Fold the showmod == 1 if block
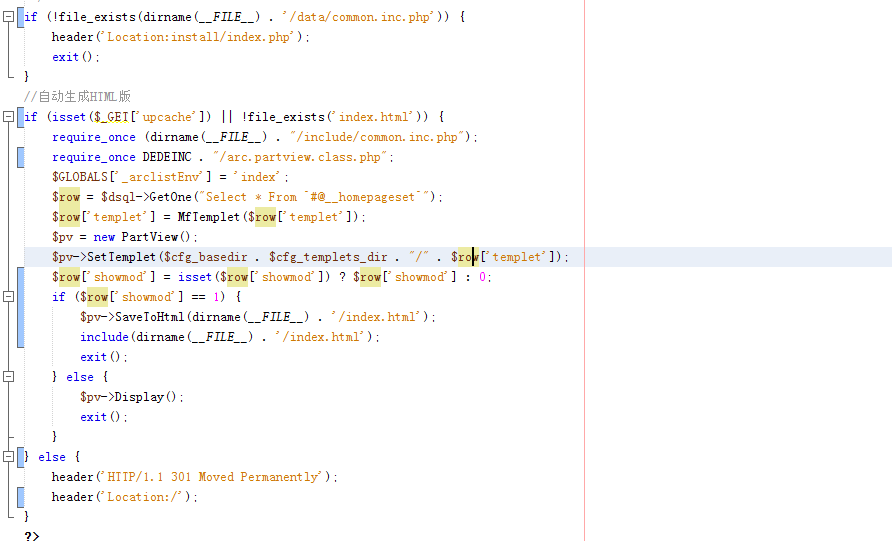The image size is (892, 541). (x=8, y=297)
